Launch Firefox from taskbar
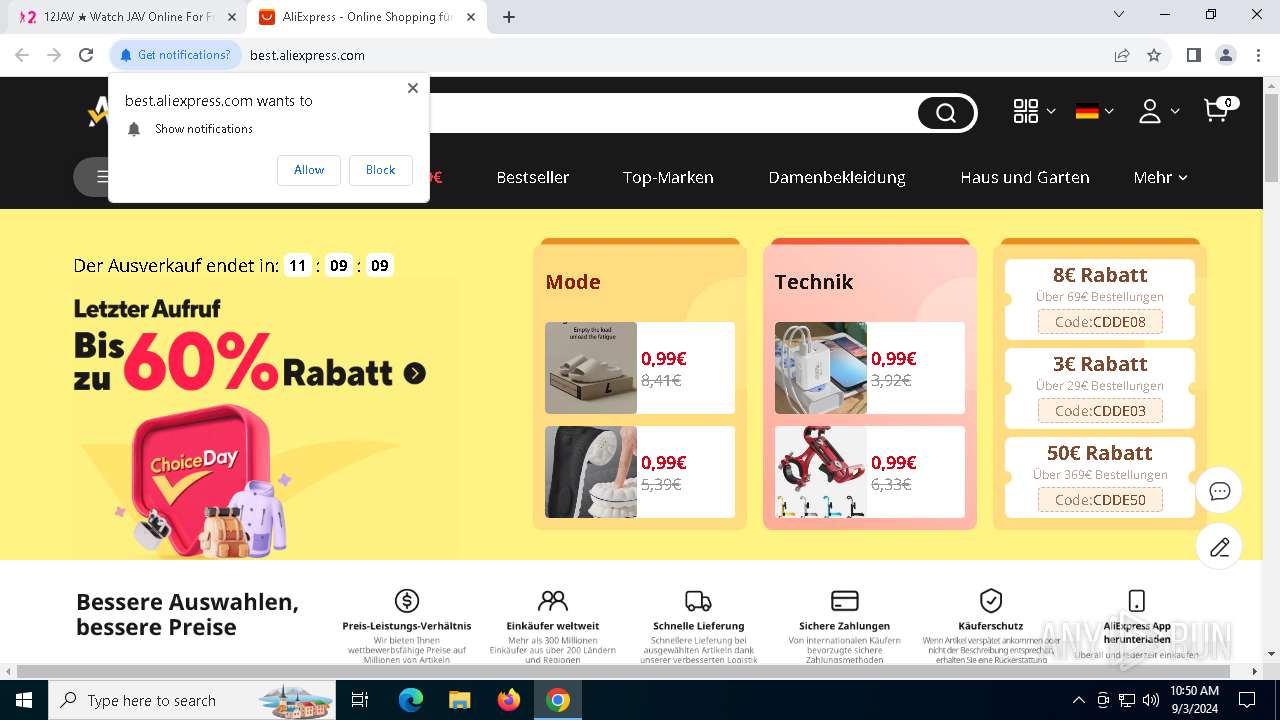 point(509,700)
